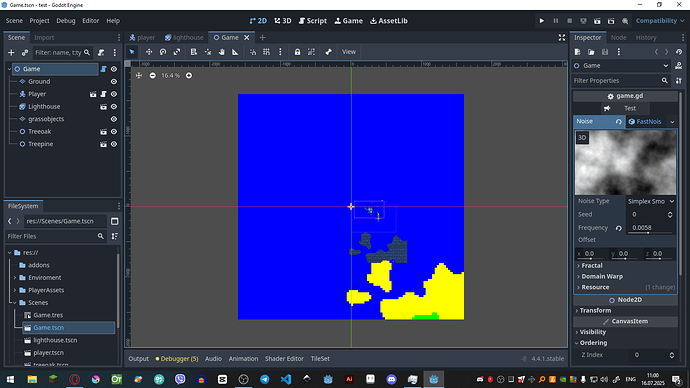Expand the Enviroment folder
This screenshot has width=690, height=388.
tap(15, 278)
